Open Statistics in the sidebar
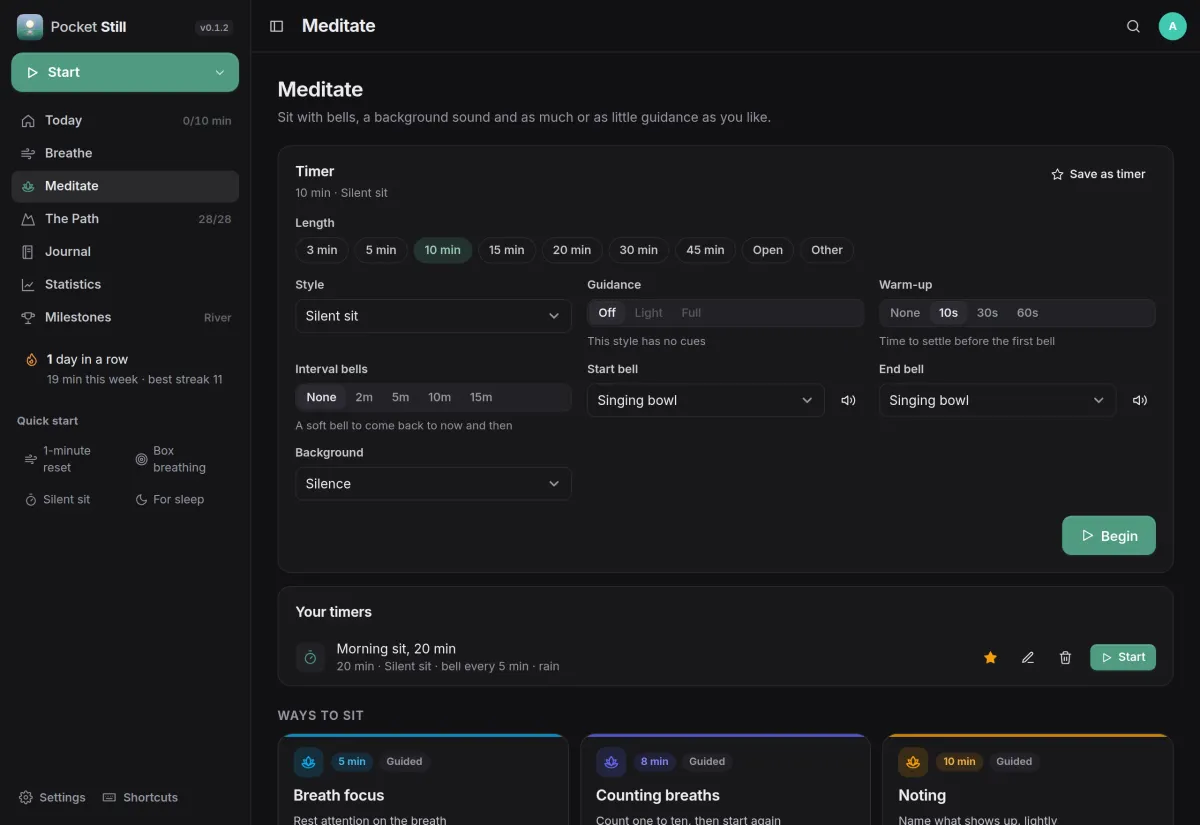This screenshot has width=1200, height=825. pos(125,284)
